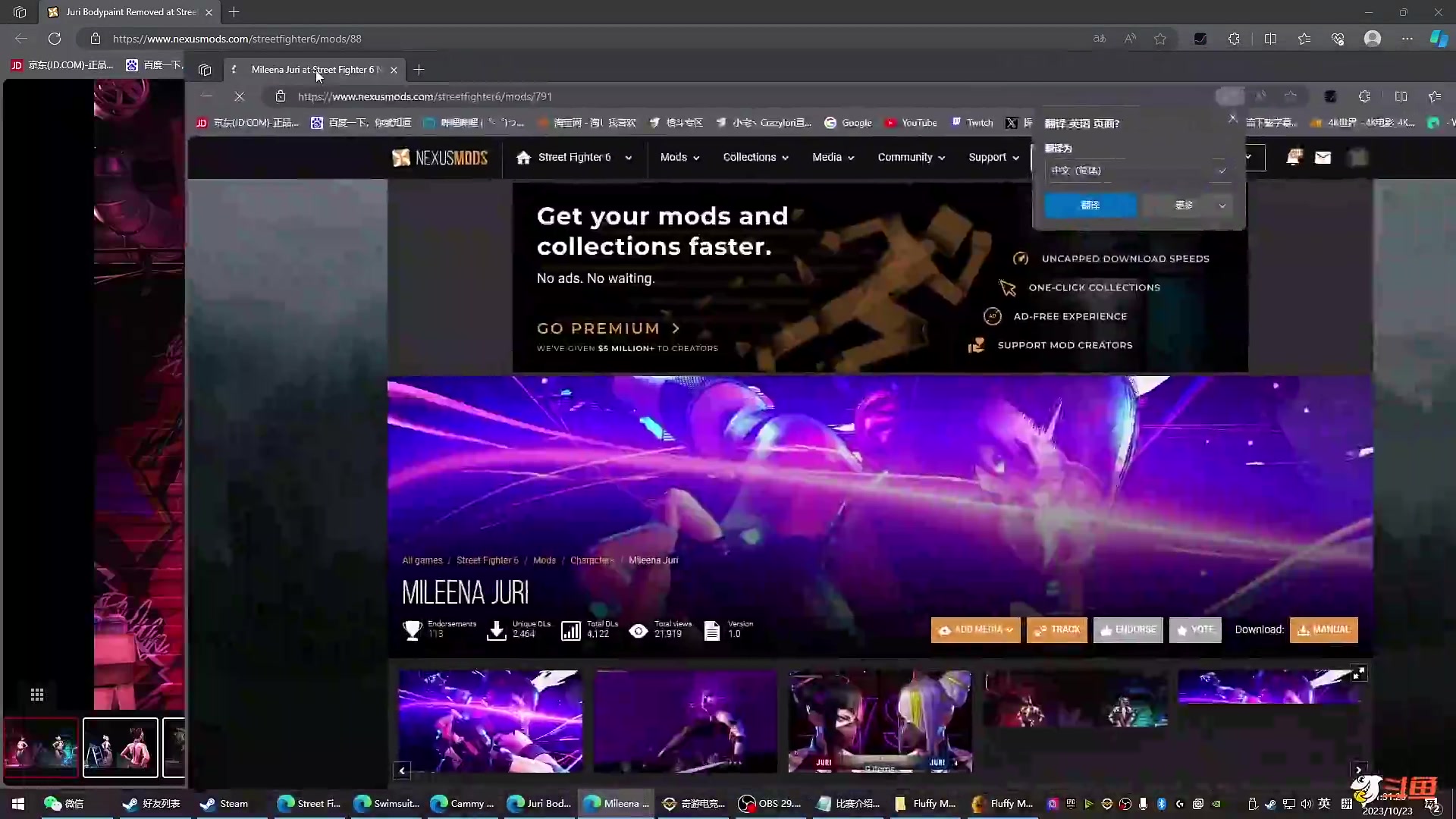Open the Street Fighter 6 breadcrumb link
1456x819 pixels.
coord(488,560)
